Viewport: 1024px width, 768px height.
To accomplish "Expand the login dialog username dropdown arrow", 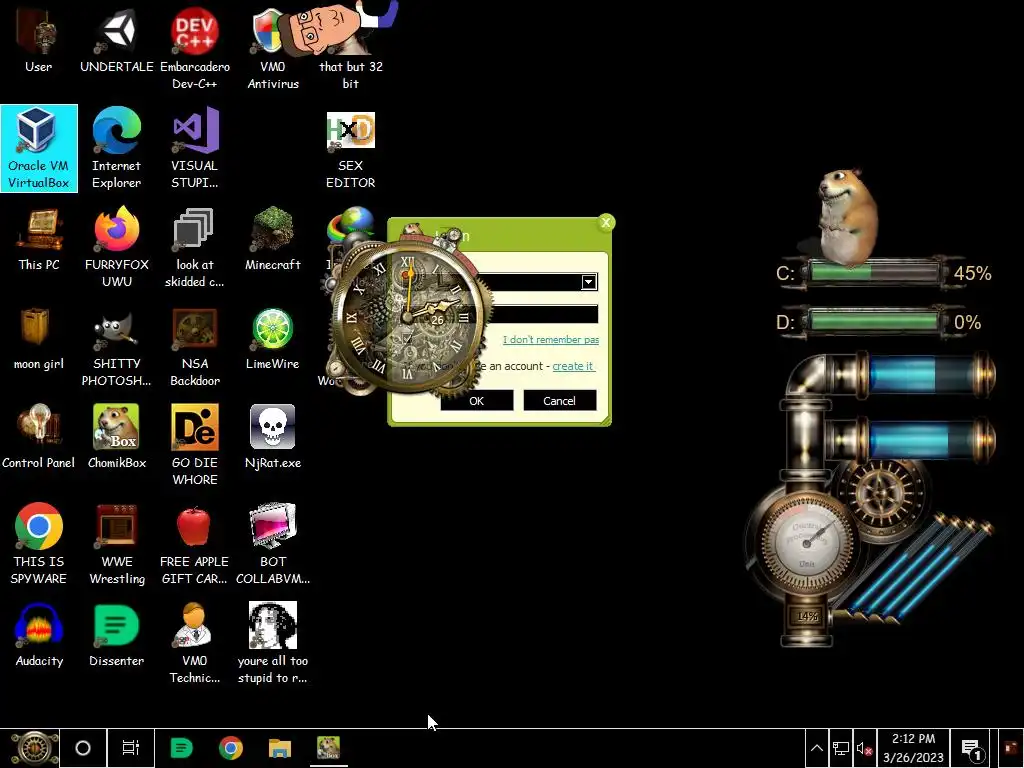I will [x=588, y=281].
